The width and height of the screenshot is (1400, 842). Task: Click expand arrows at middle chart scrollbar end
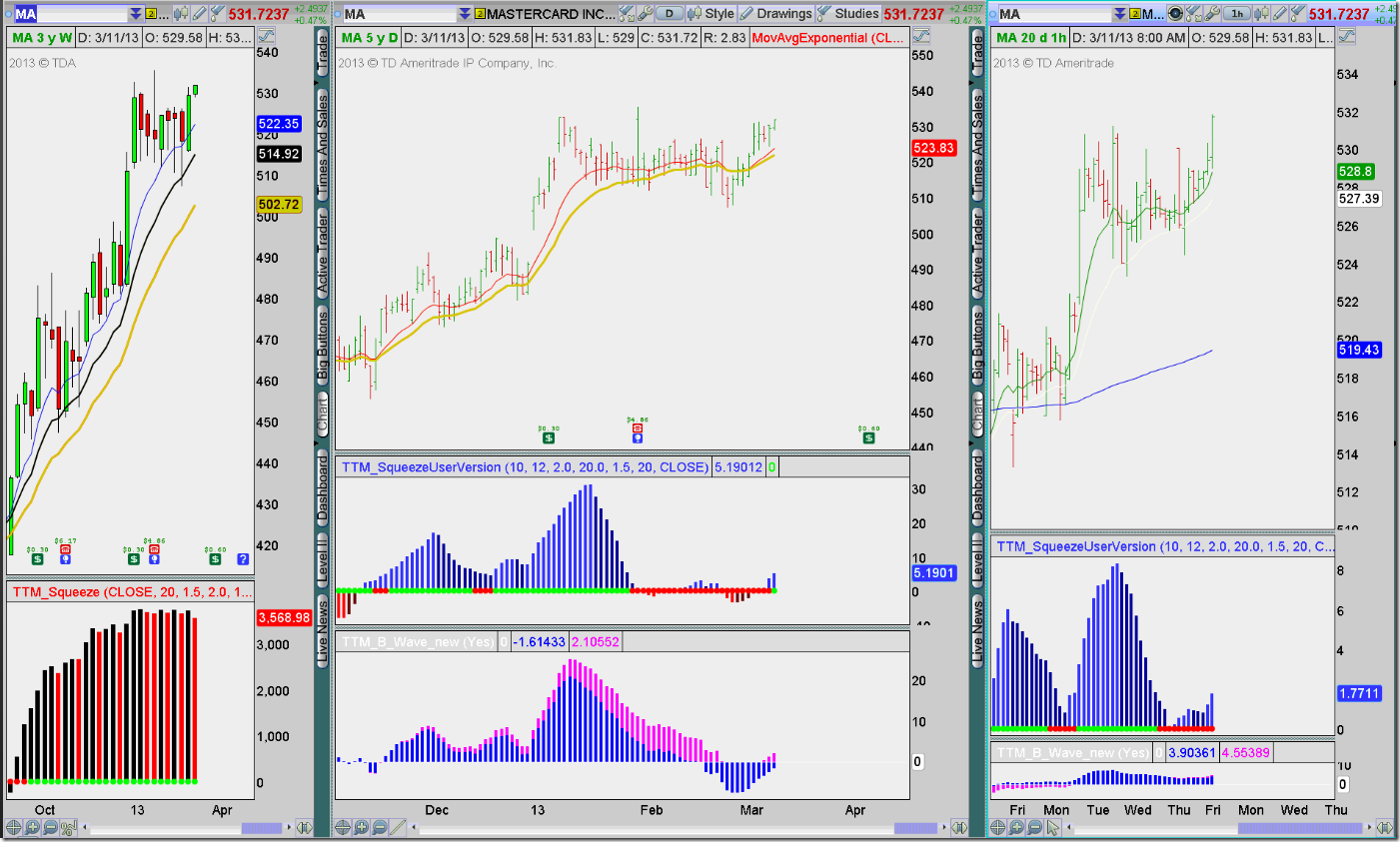[x=958, y=828]
